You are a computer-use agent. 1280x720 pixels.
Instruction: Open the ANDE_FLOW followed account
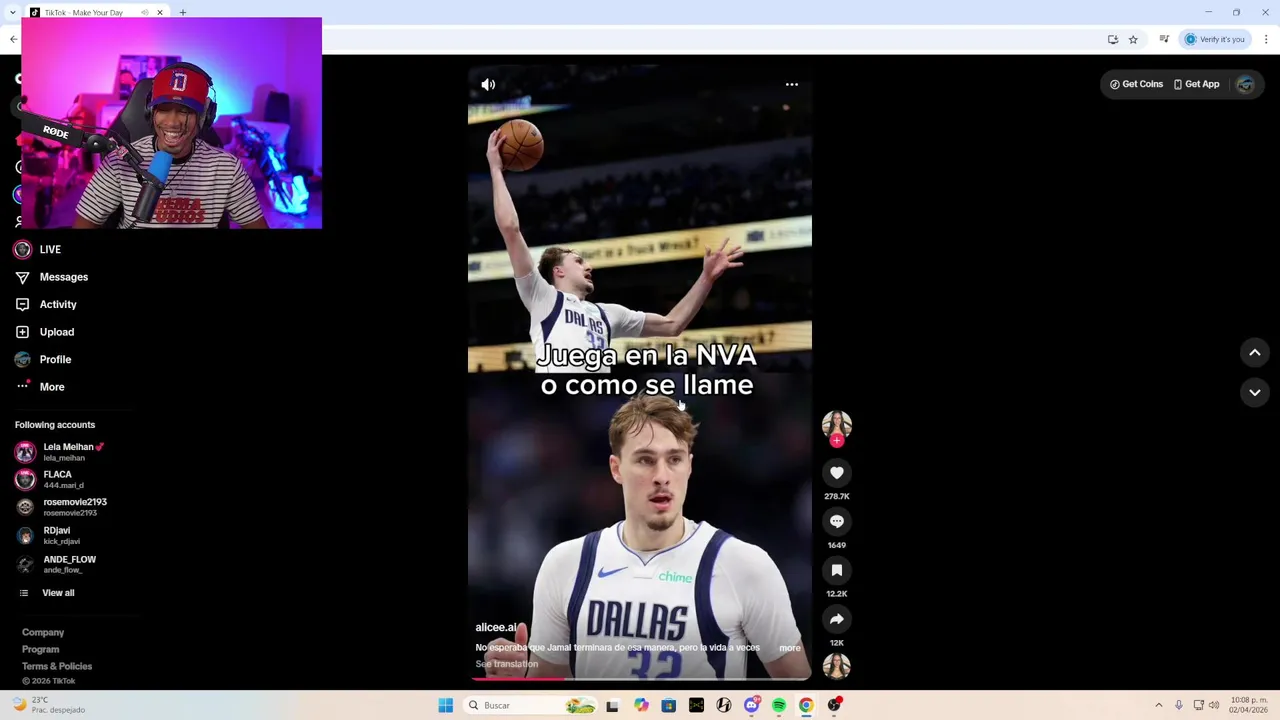[x=56, y=564]
